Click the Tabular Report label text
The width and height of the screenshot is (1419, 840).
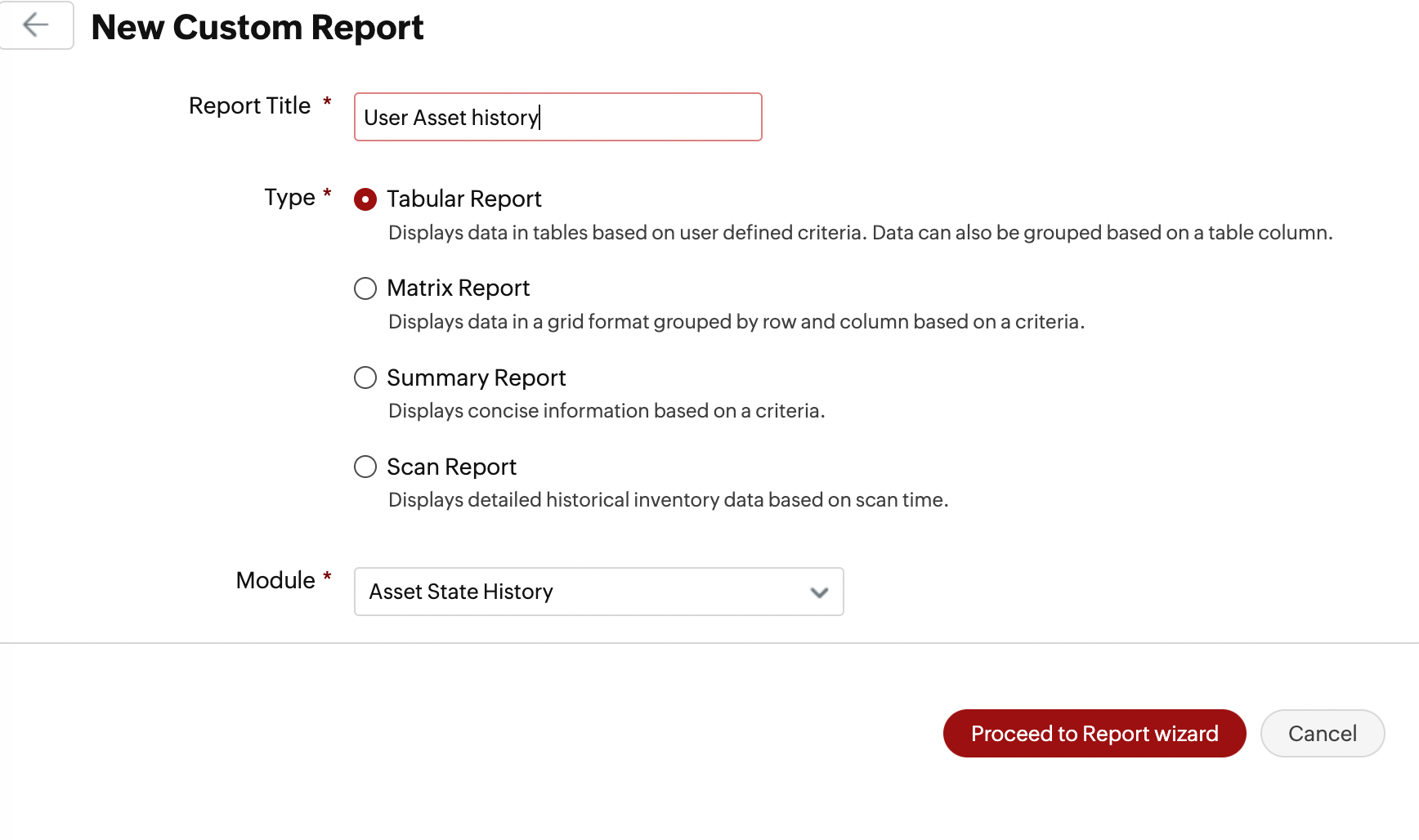click(463, 199)
